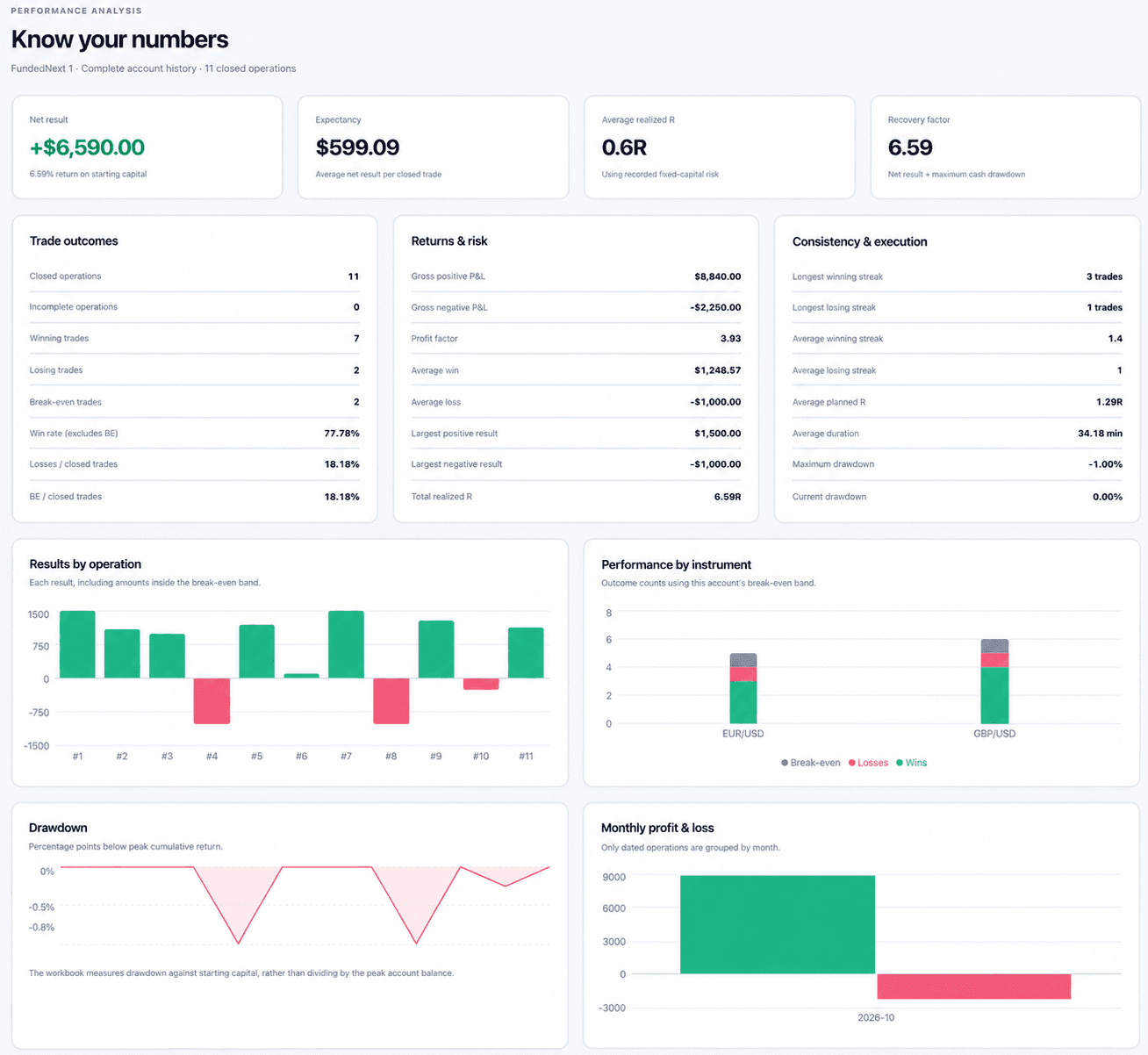Click the green monthly profit bar
The width and height of the screenshot is (1148, 1055).
[778, 924]
